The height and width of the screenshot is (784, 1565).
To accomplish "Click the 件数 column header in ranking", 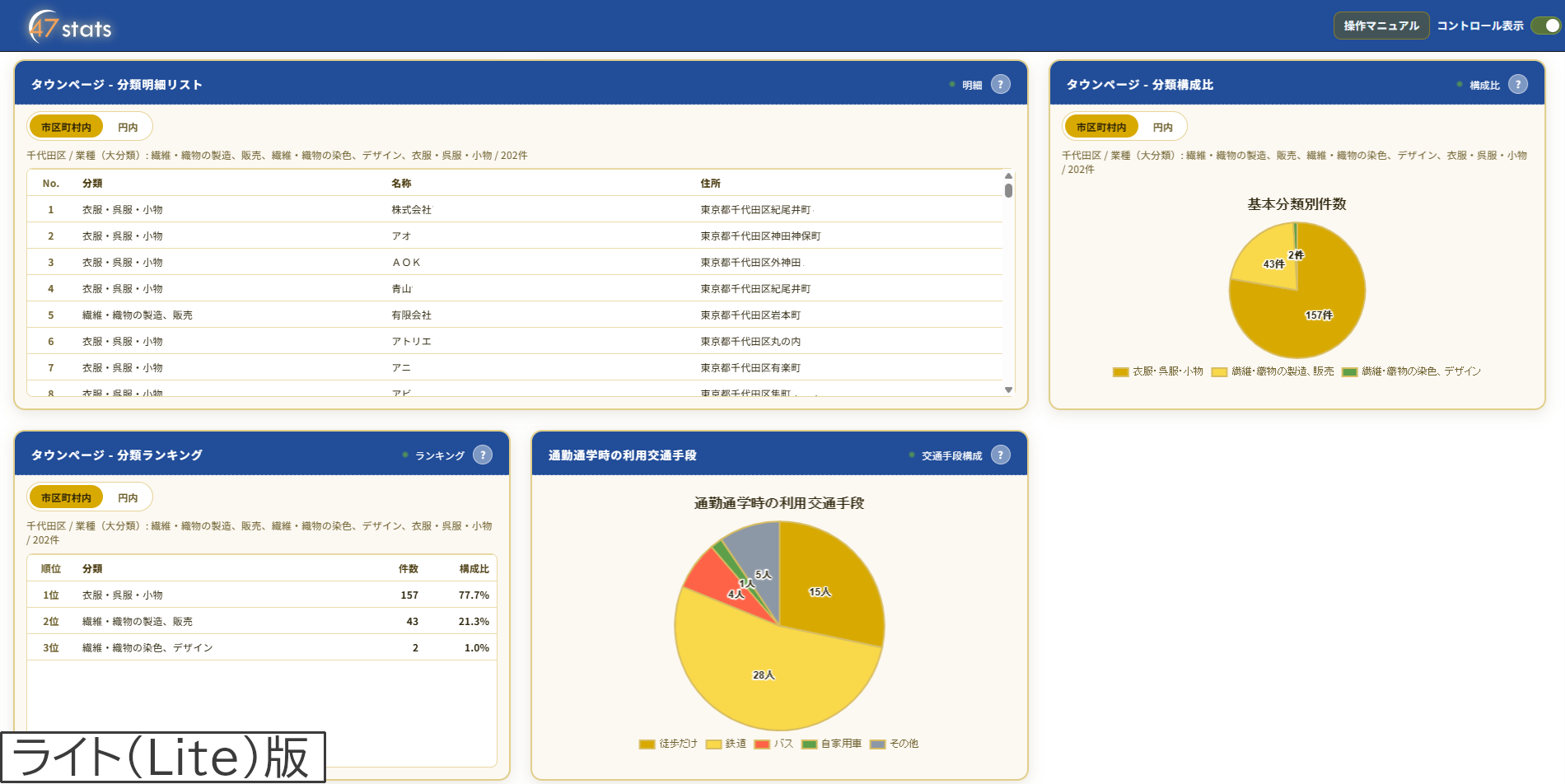I will [409, 569].
